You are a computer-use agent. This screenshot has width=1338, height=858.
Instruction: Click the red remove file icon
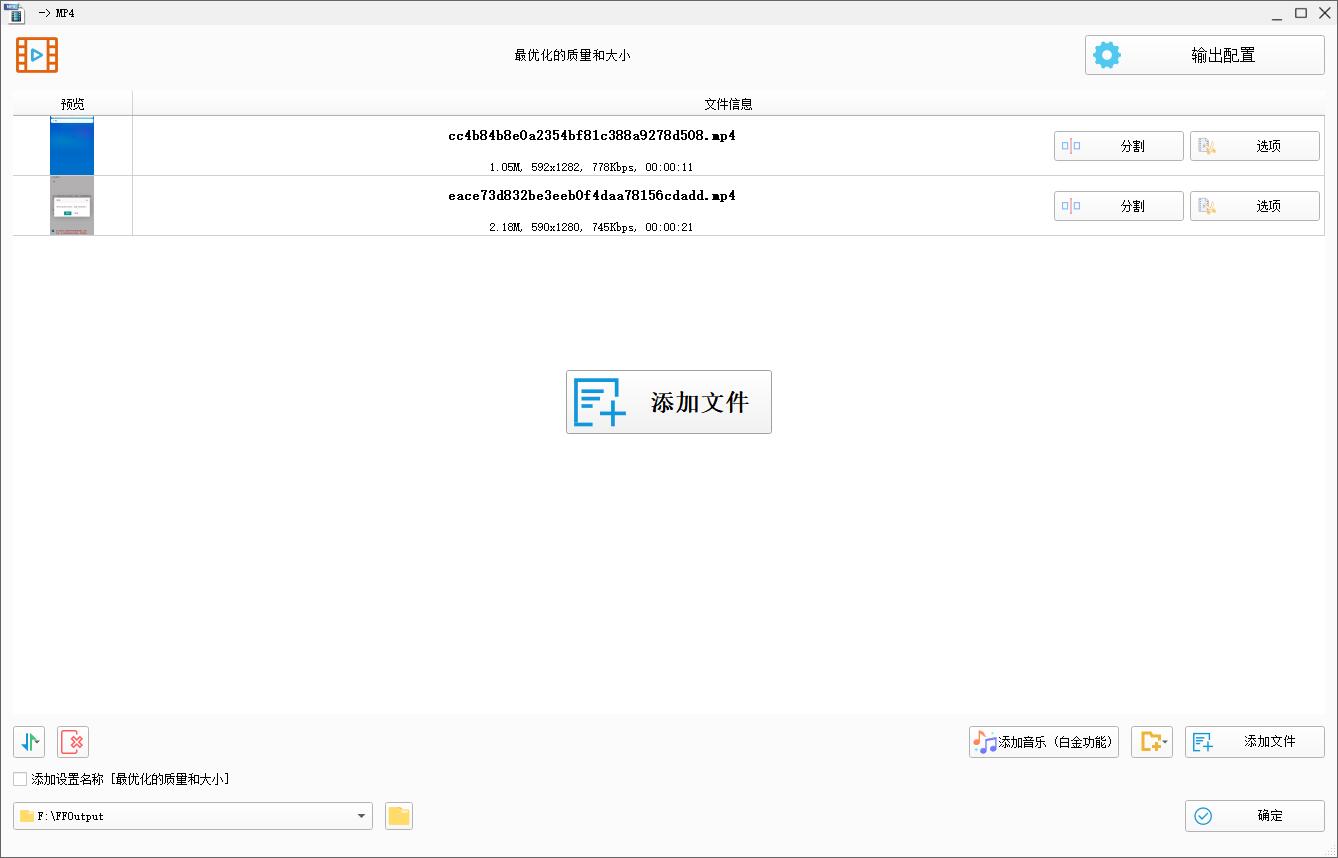tap(73, 742)
